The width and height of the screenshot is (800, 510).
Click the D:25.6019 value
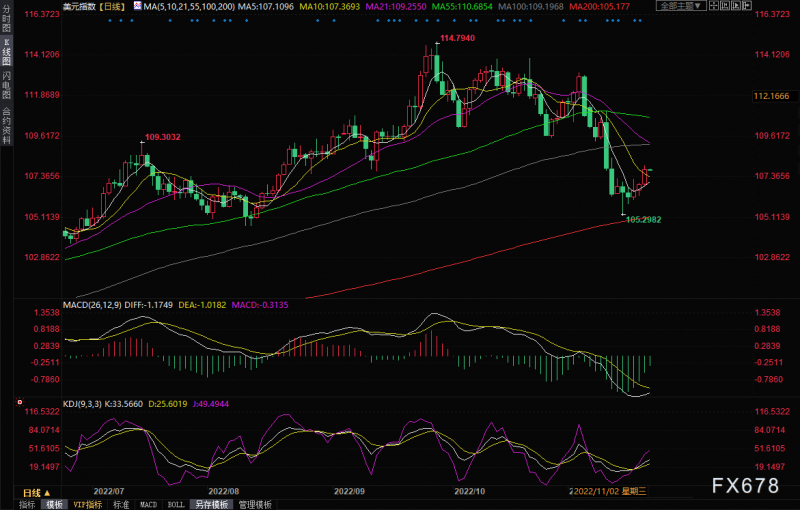(168, 404)
